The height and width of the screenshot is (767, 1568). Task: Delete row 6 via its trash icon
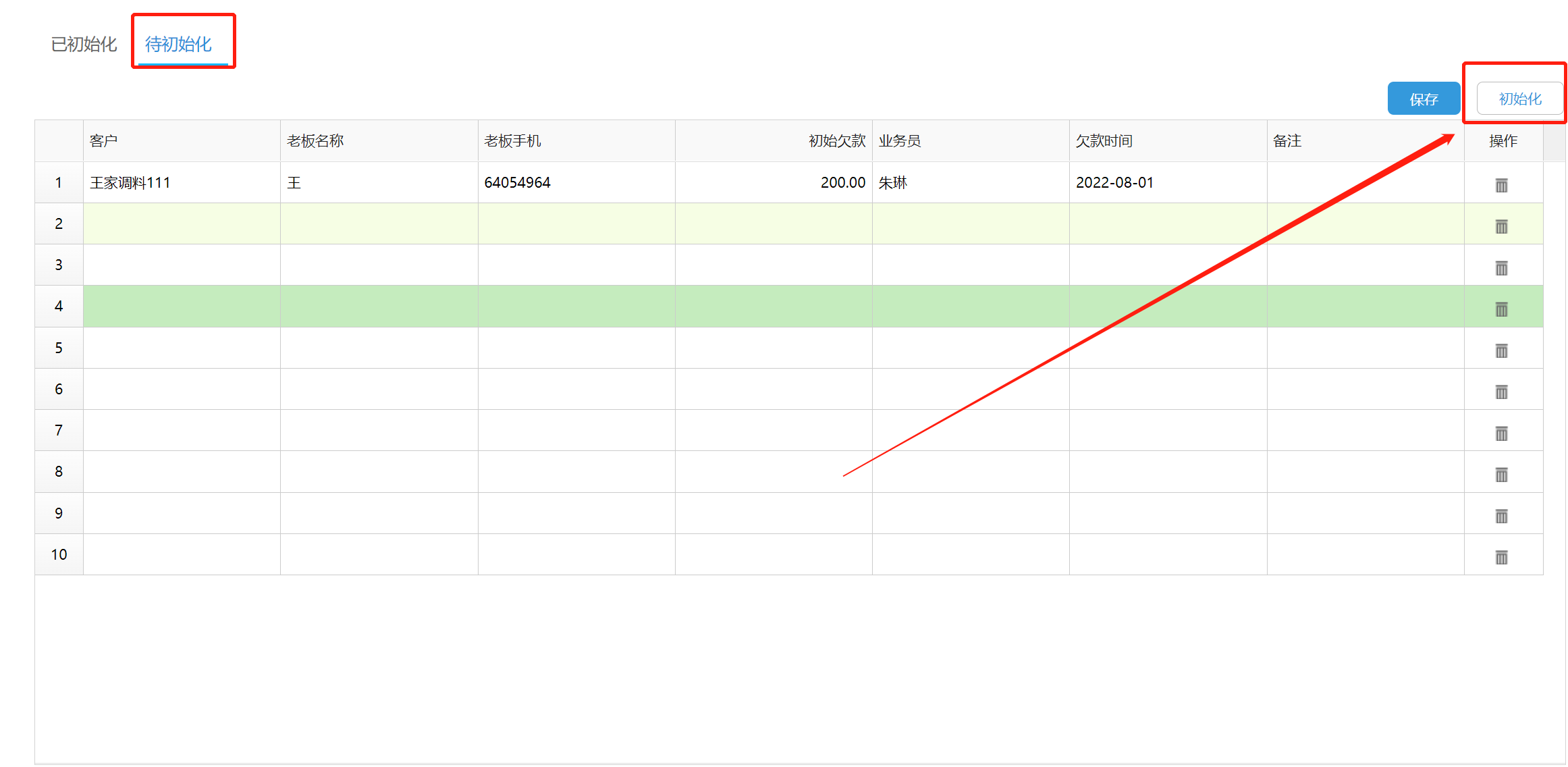[1501, 392]
